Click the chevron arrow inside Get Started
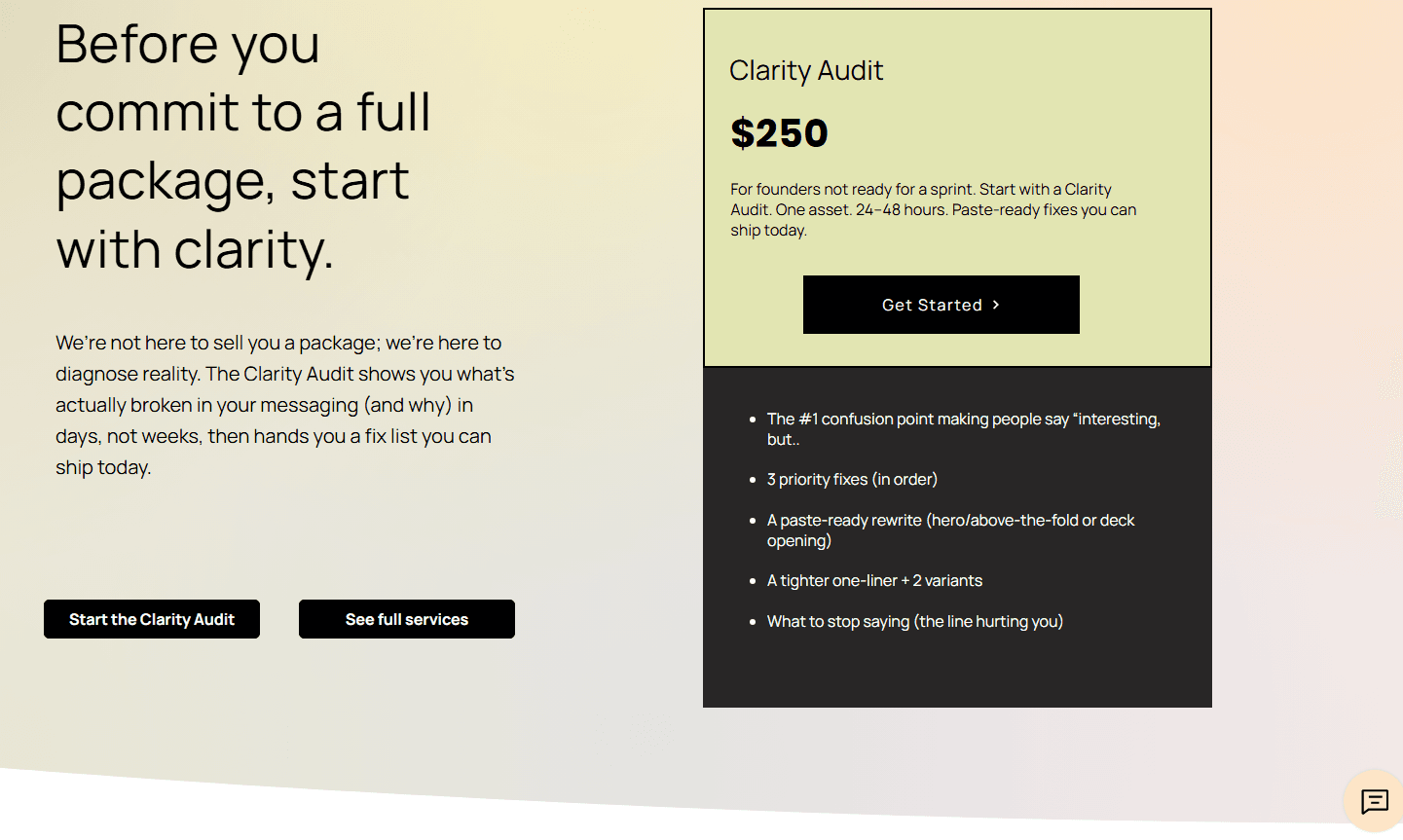This screenshot has height=840, width=1403. (x=996, y=305)
